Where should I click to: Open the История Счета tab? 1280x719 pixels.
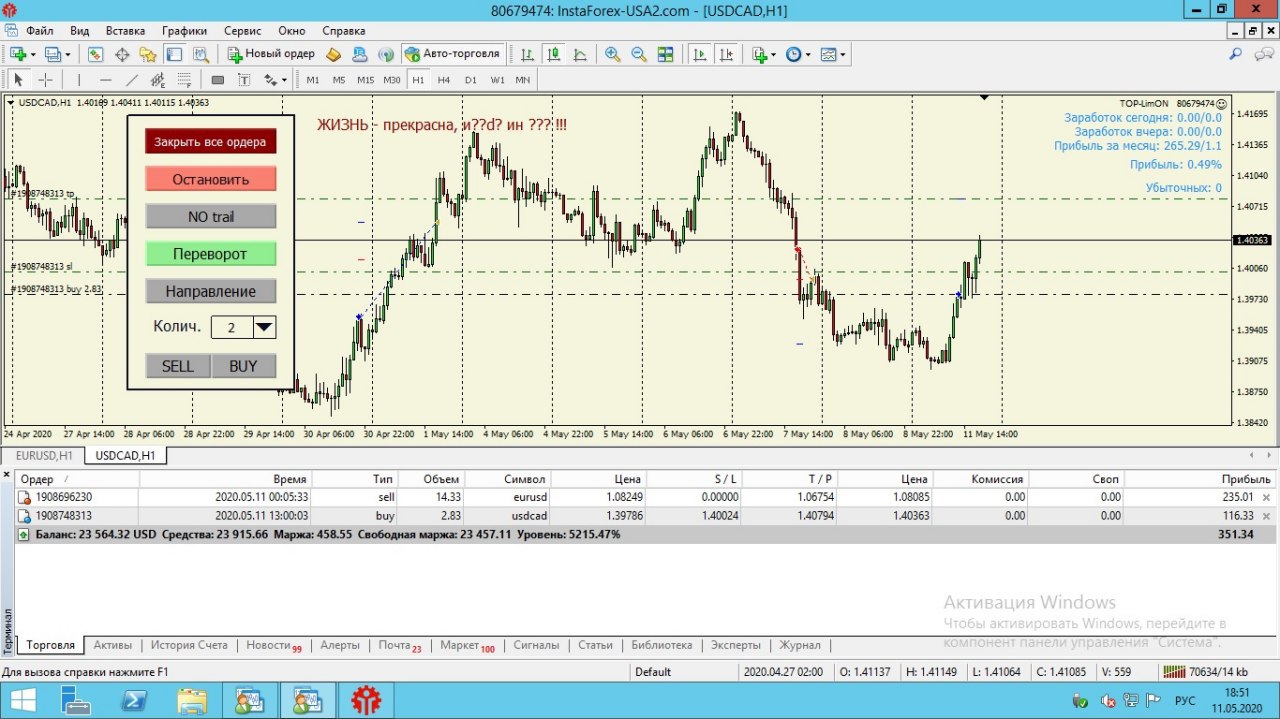click(x=189, y=646)
